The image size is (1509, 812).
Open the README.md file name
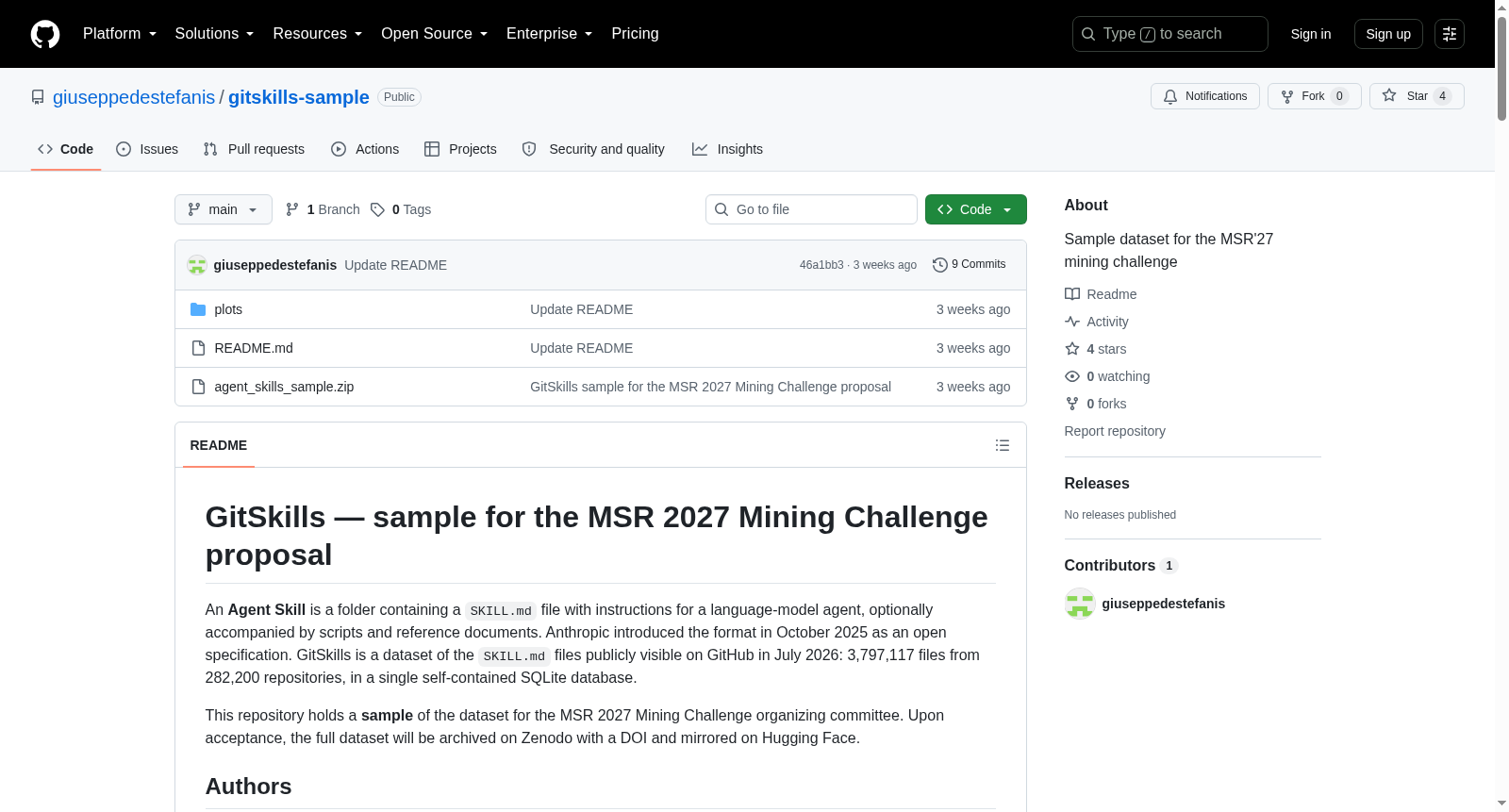[254, 348]
